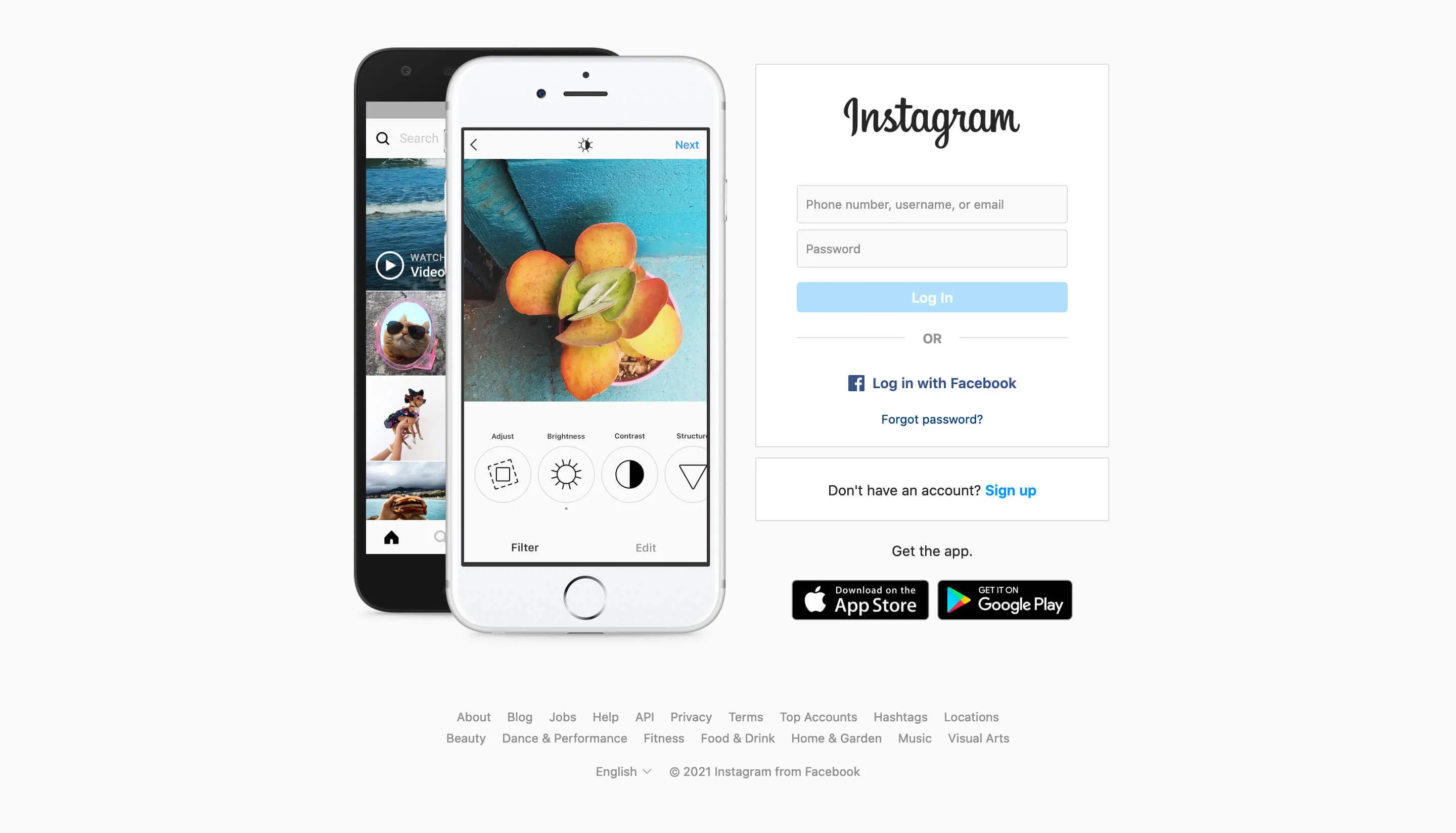Click Log in with Facebook button

click(932, 383)
